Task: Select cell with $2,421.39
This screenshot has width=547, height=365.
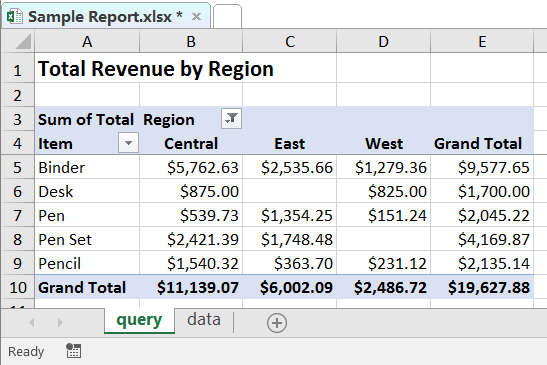Action: pos(191,239)
